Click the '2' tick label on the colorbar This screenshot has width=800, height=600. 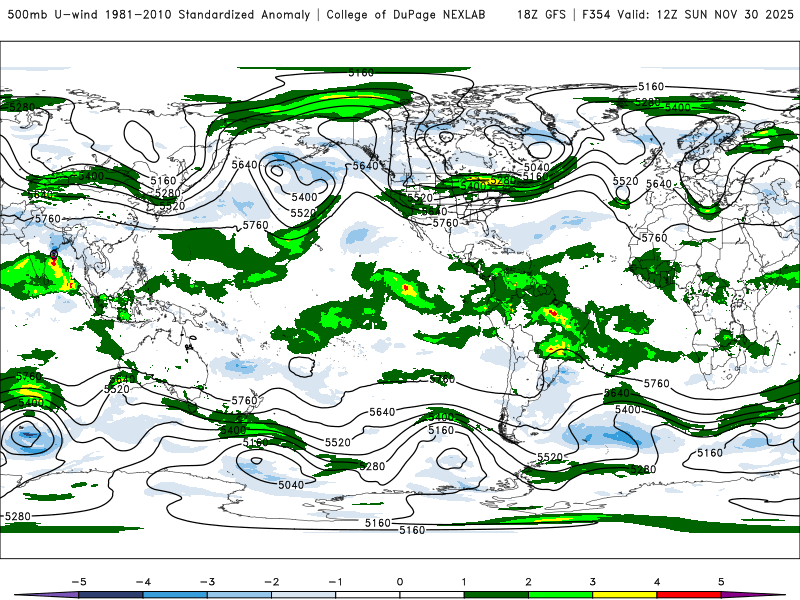tap(529, 582)
